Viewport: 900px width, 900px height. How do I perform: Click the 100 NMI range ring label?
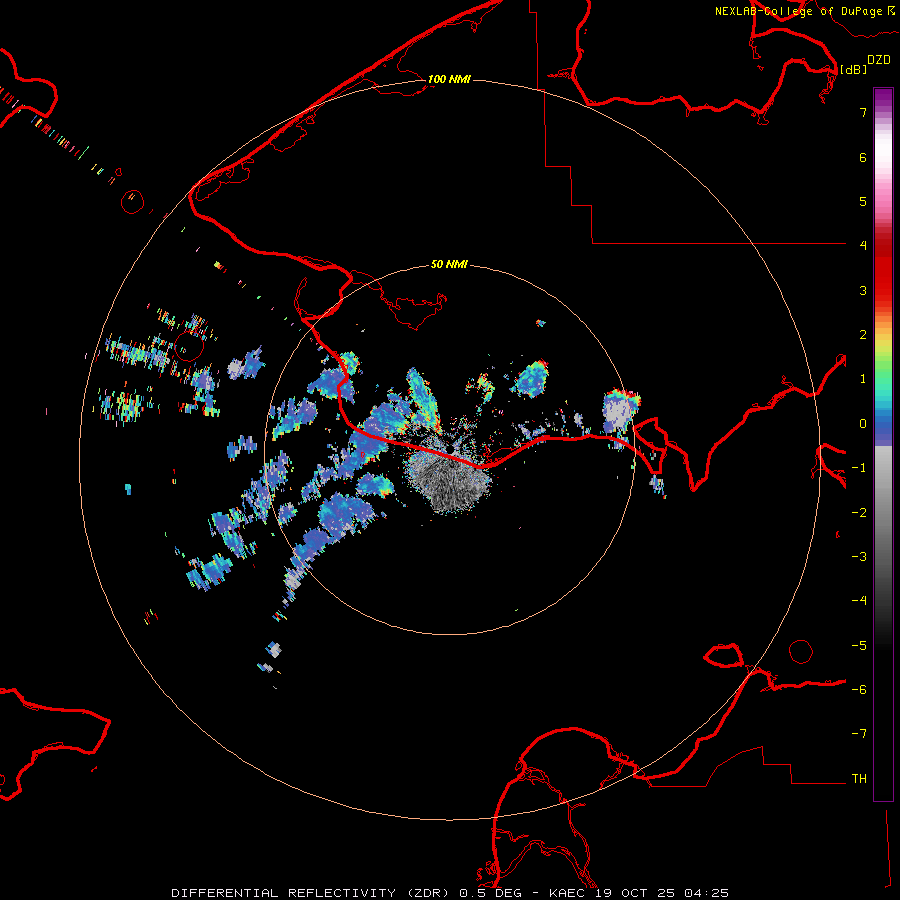449,79
